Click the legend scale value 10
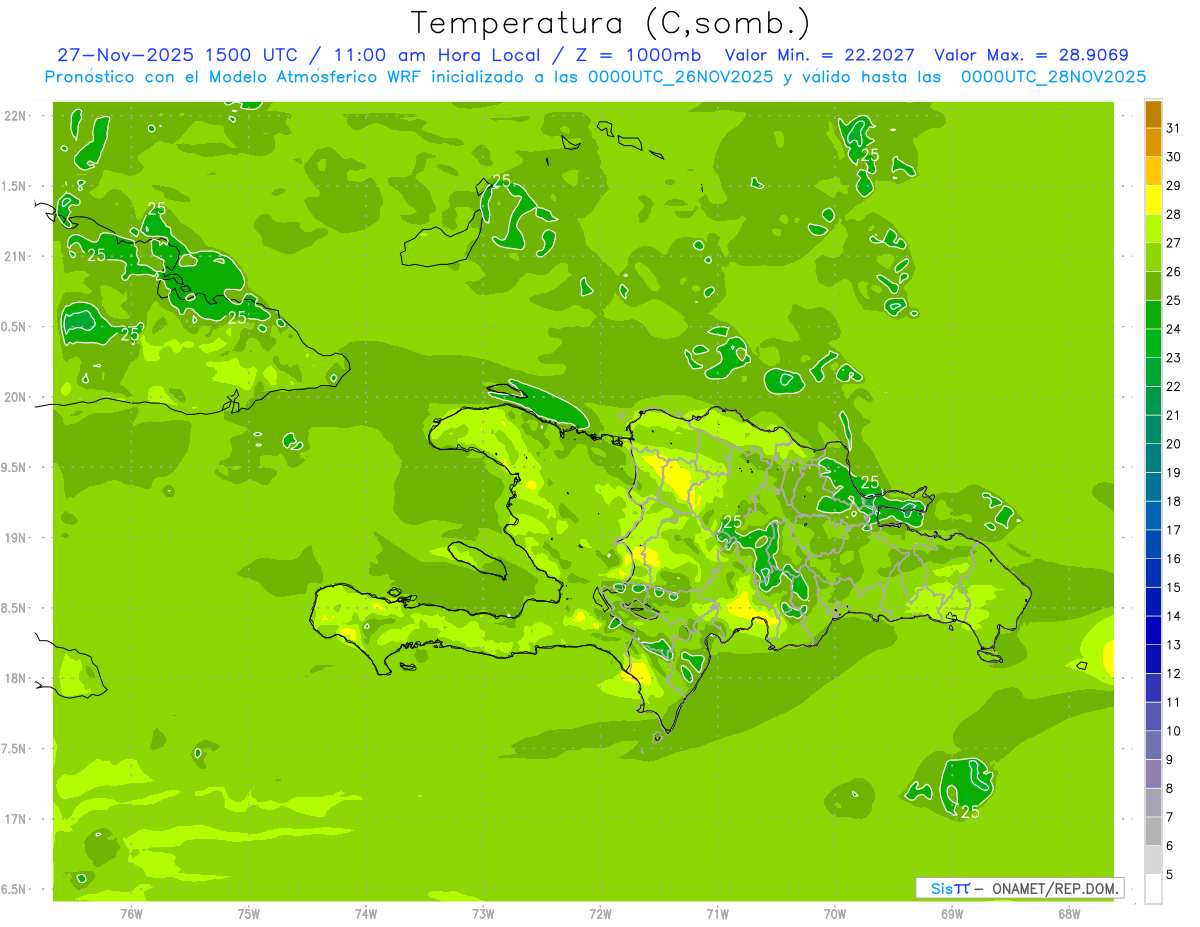The height and width of the screenshot is (927, 1200). click(x=1175, y=731)
